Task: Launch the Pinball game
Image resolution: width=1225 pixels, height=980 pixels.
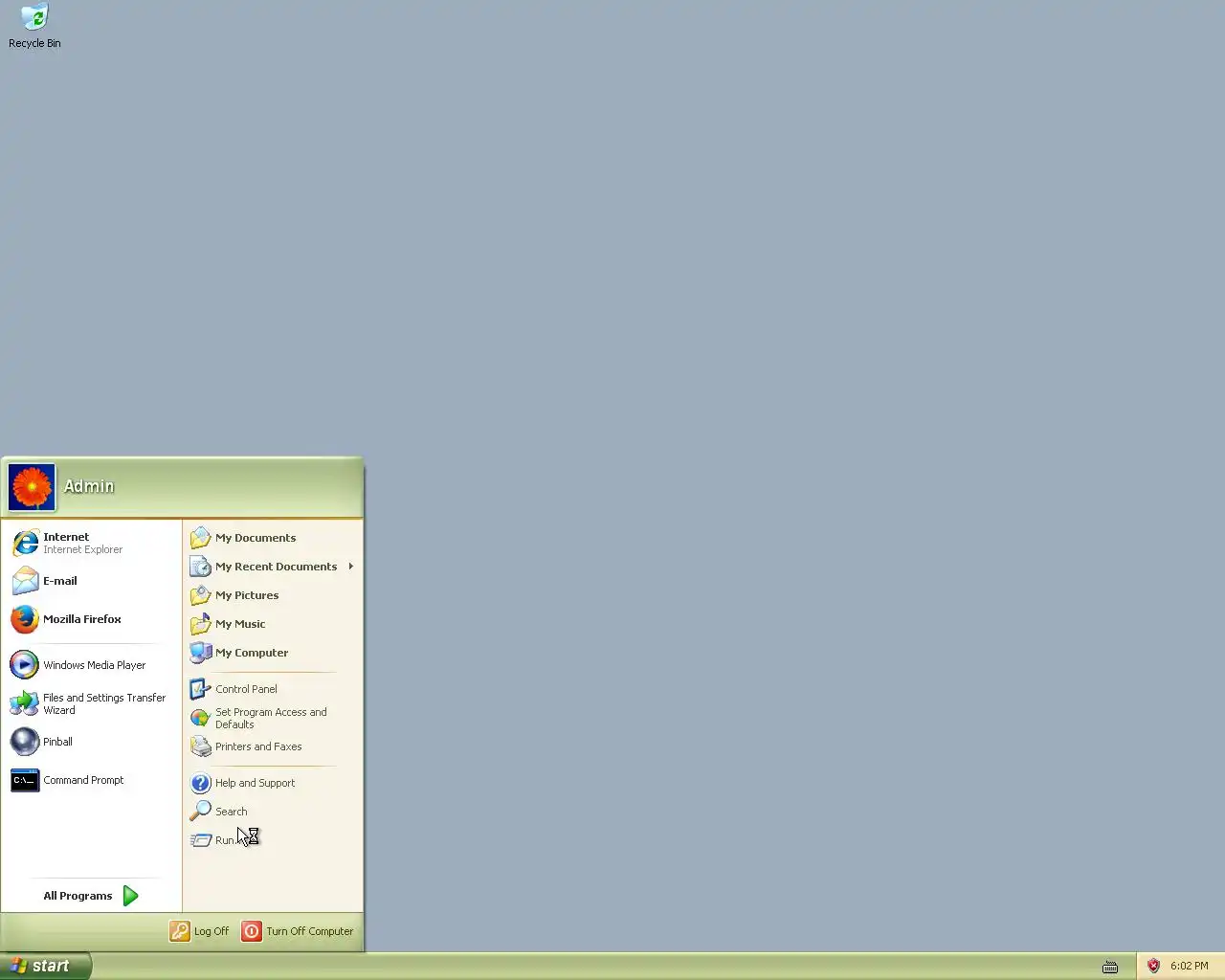Action: 91,742
